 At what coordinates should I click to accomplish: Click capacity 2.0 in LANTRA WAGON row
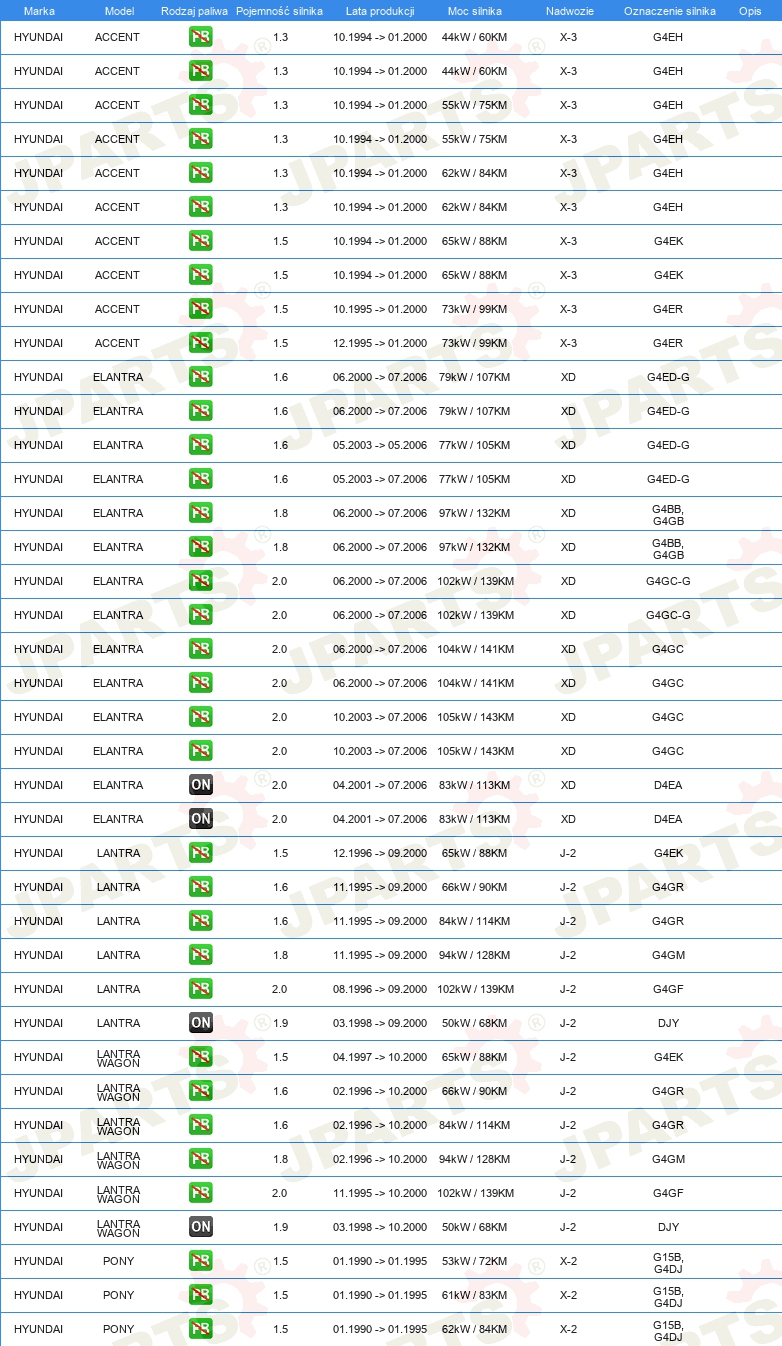click(280, 1193)
